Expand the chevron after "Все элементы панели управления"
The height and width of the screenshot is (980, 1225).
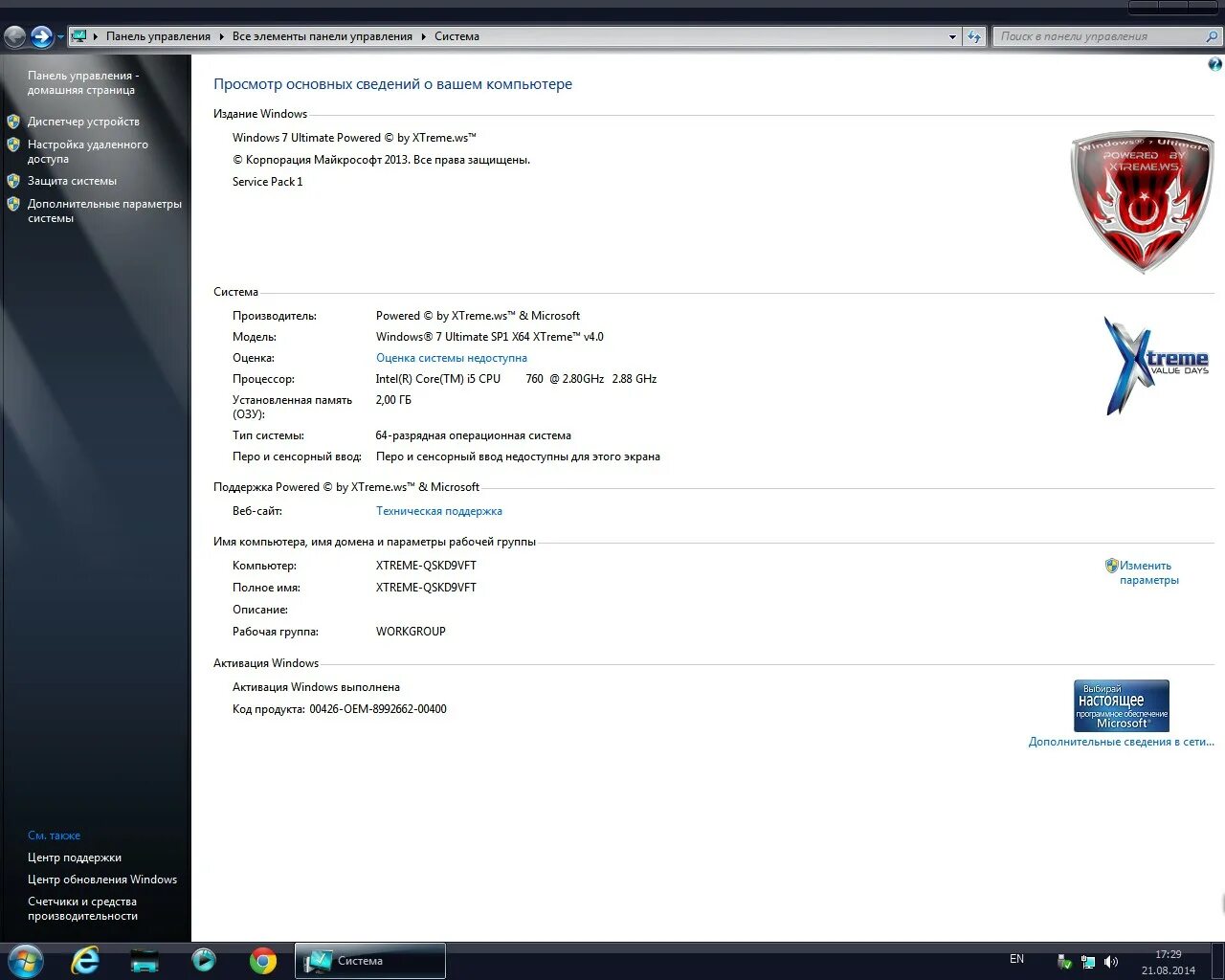[422, 36]
